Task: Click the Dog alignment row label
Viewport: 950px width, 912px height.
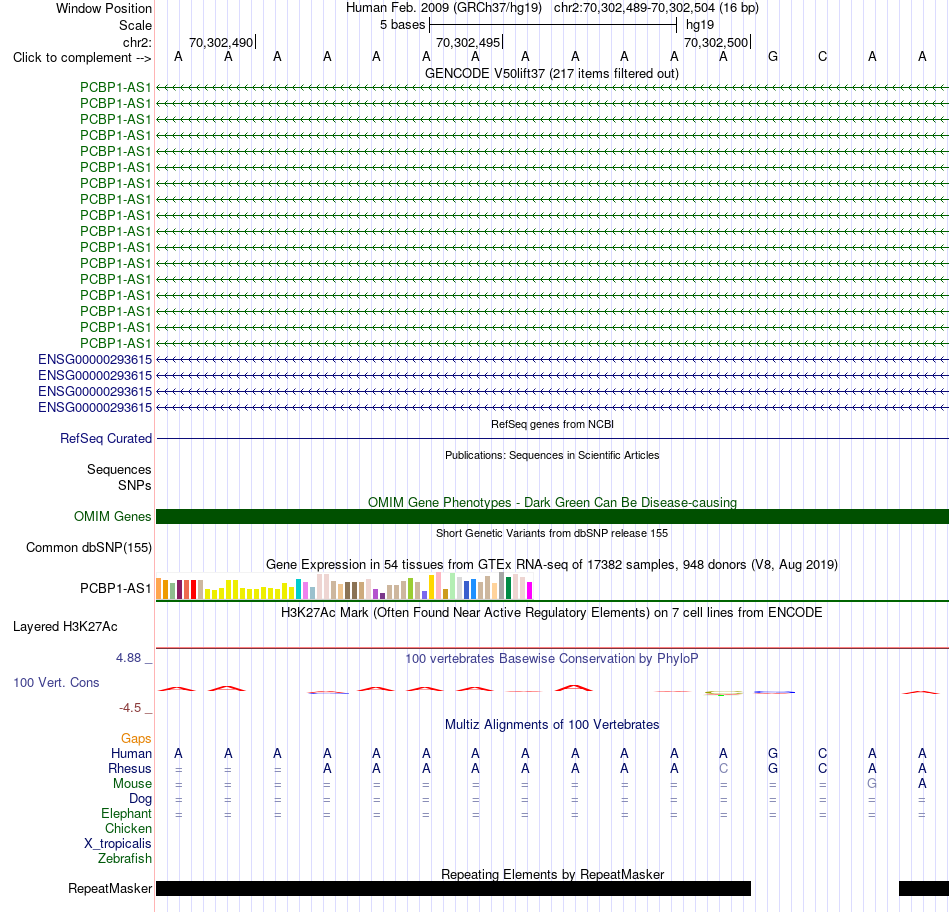Action: pyautogui.click(x=140, y=799)
